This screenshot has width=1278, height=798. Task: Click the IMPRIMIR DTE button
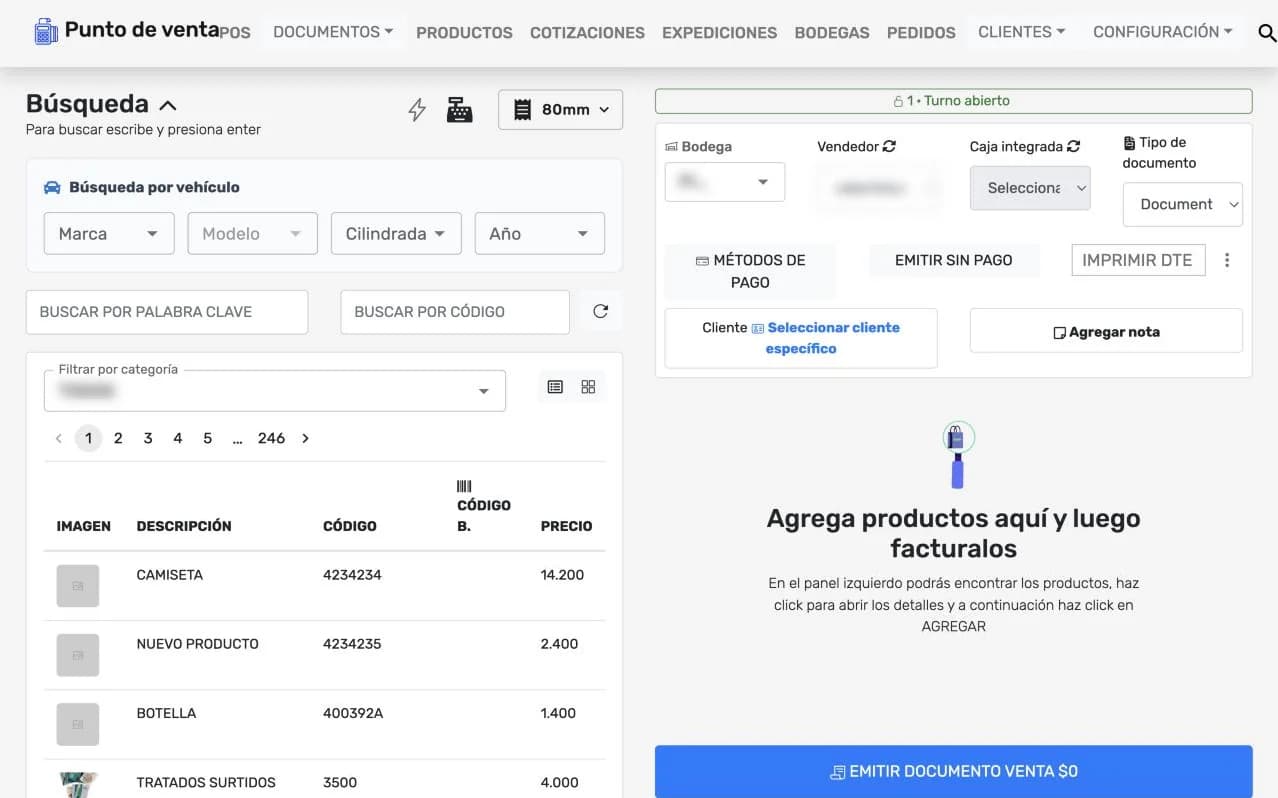[x=1138, y=260]
